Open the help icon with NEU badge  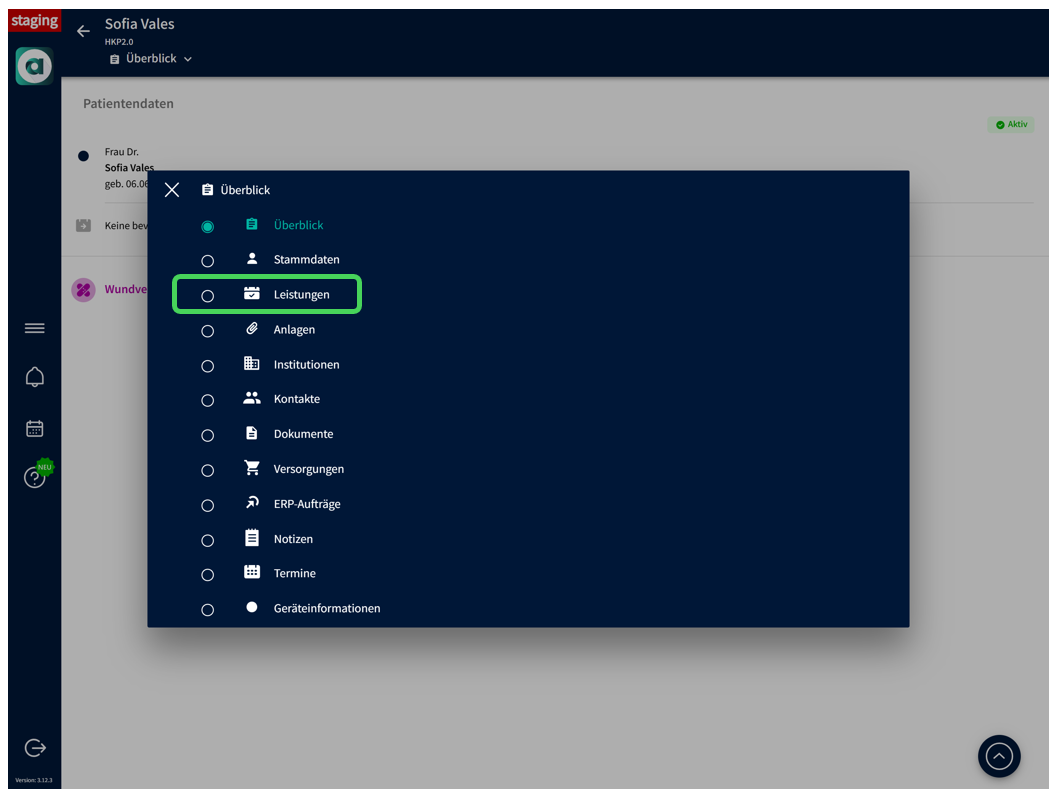tap(35, 477)
